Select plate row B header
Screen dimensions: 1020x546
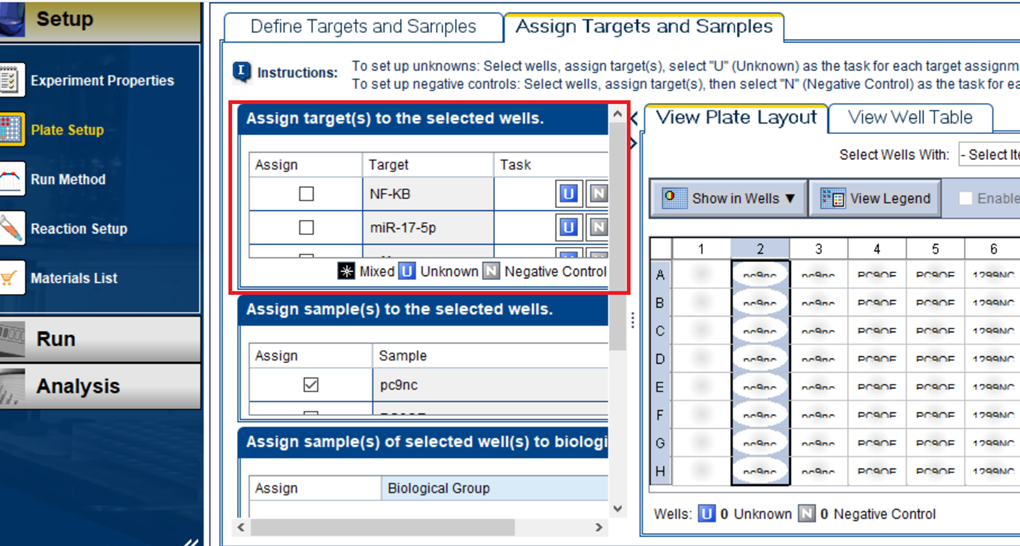661,303
